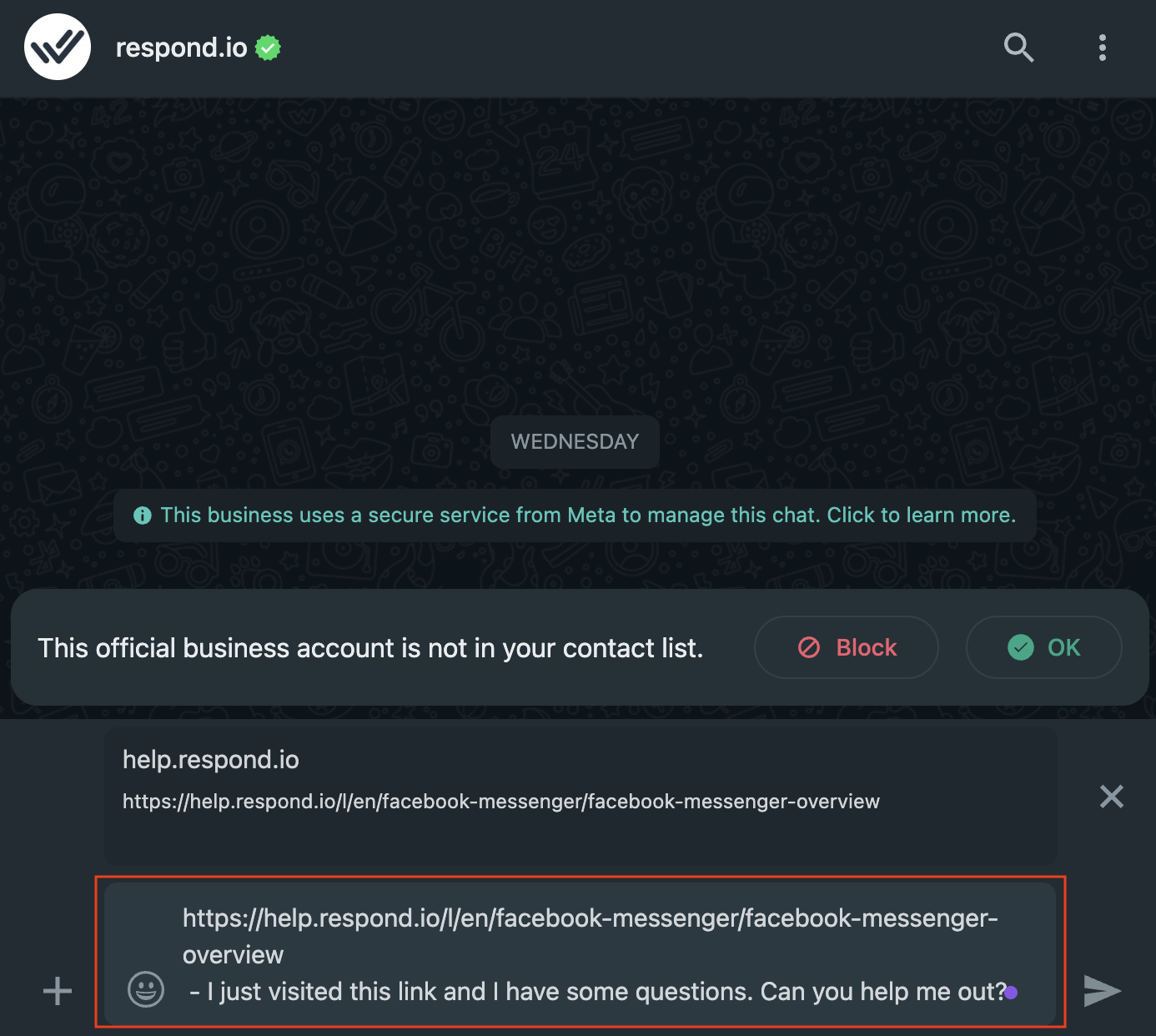Select the respond.io contact name

[180, 47]
